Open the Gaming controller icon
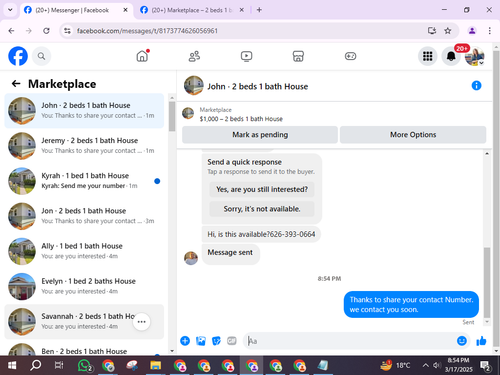500x375 pixels. click(350, 56)
